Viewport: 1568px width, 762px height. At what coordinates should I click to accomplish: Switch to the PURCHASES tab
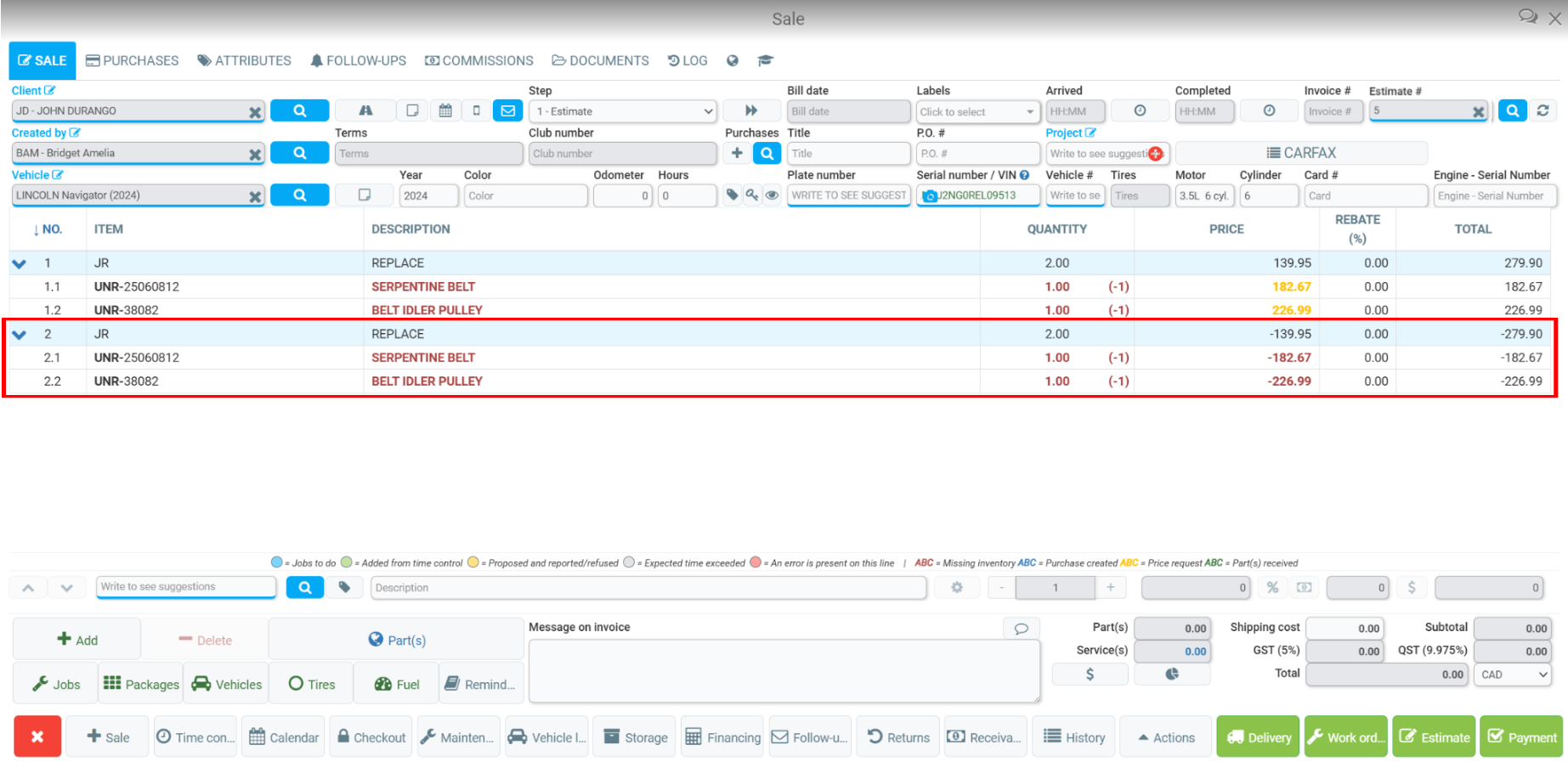click(x=133, y=61)
